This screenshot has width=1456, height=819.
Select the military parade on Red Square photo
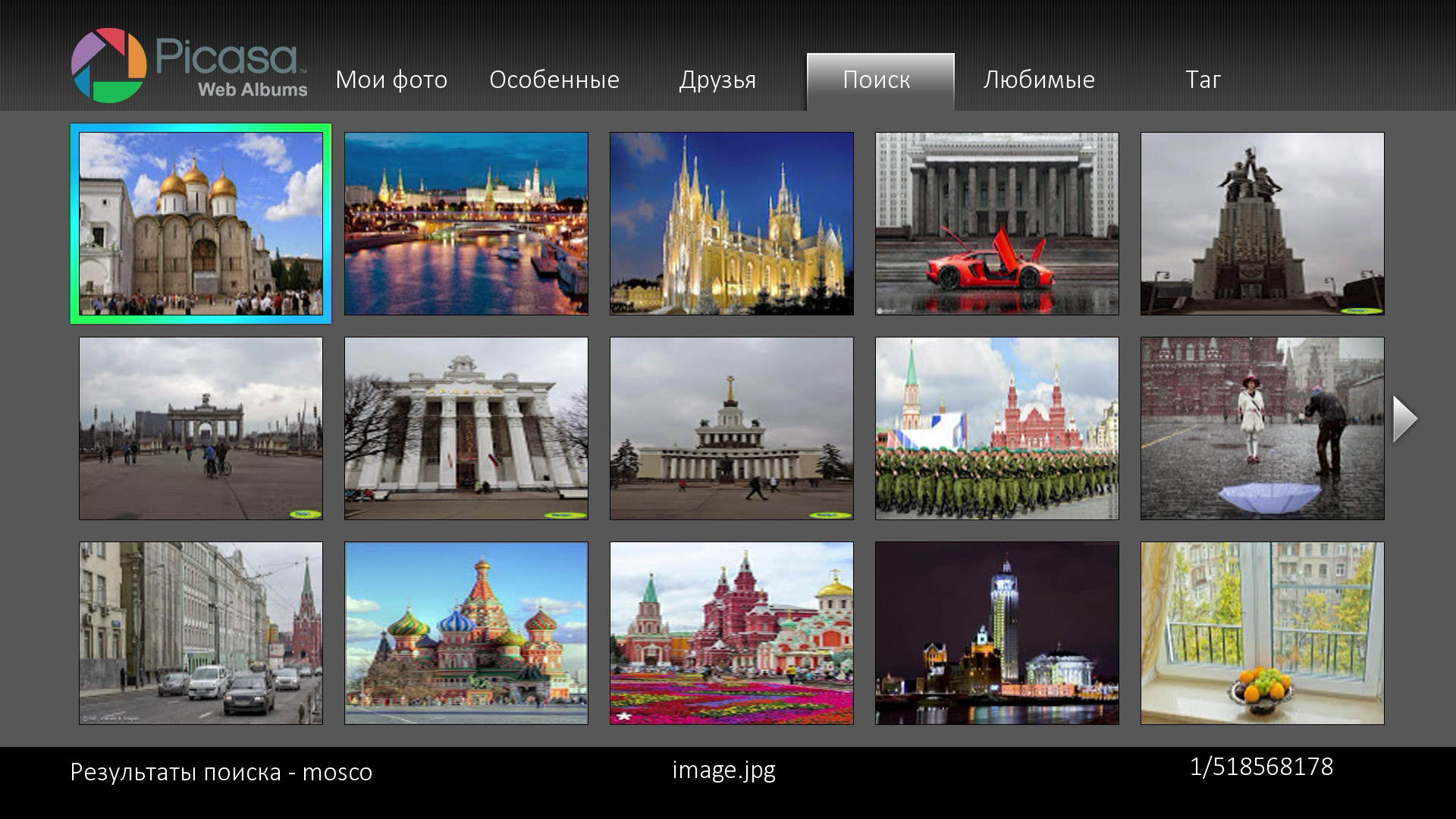[x=997, y=428]
